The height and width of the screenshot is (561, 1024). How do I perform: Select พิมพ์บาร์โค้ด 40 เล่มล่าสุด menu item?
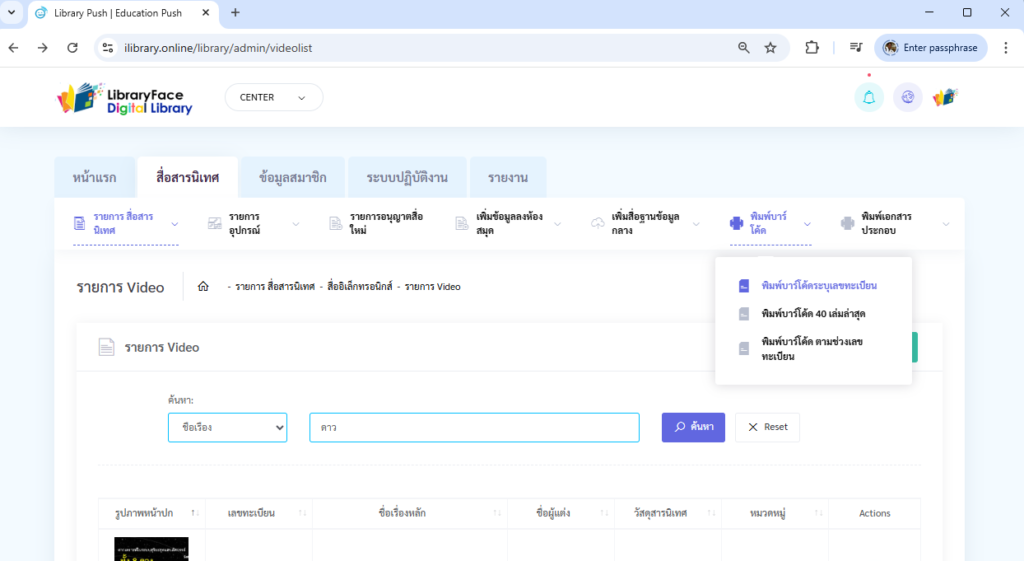812,314
